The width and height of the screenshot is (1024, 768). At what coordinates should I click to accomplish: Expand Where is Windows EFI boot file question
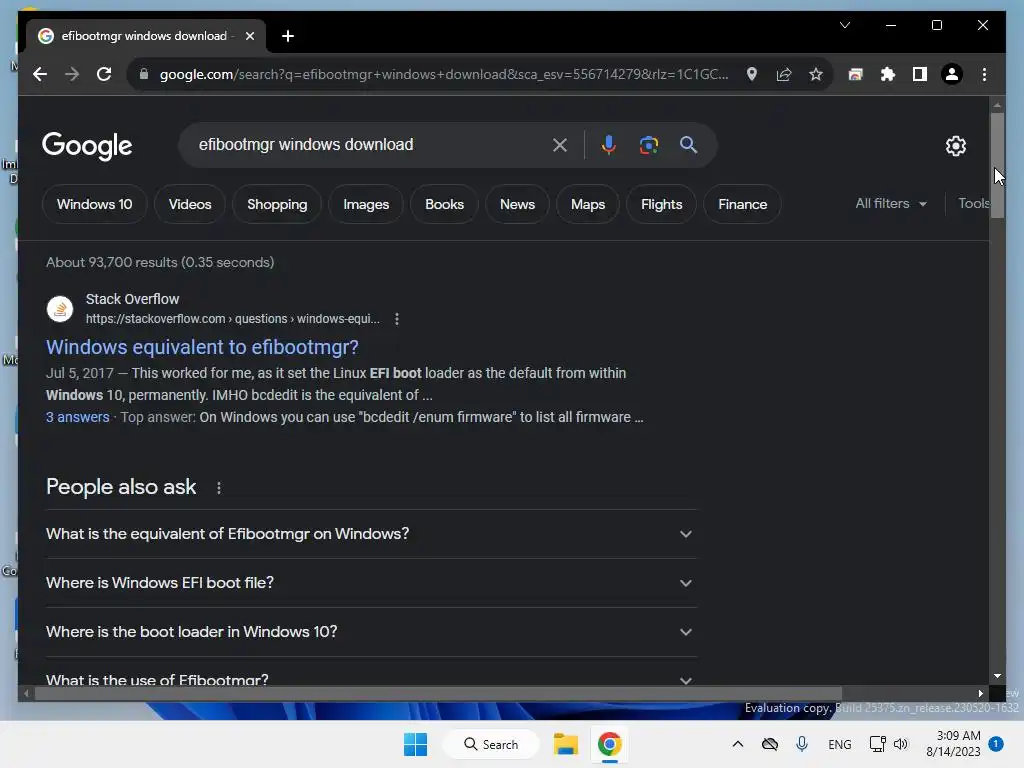click(x=371, y=583)
